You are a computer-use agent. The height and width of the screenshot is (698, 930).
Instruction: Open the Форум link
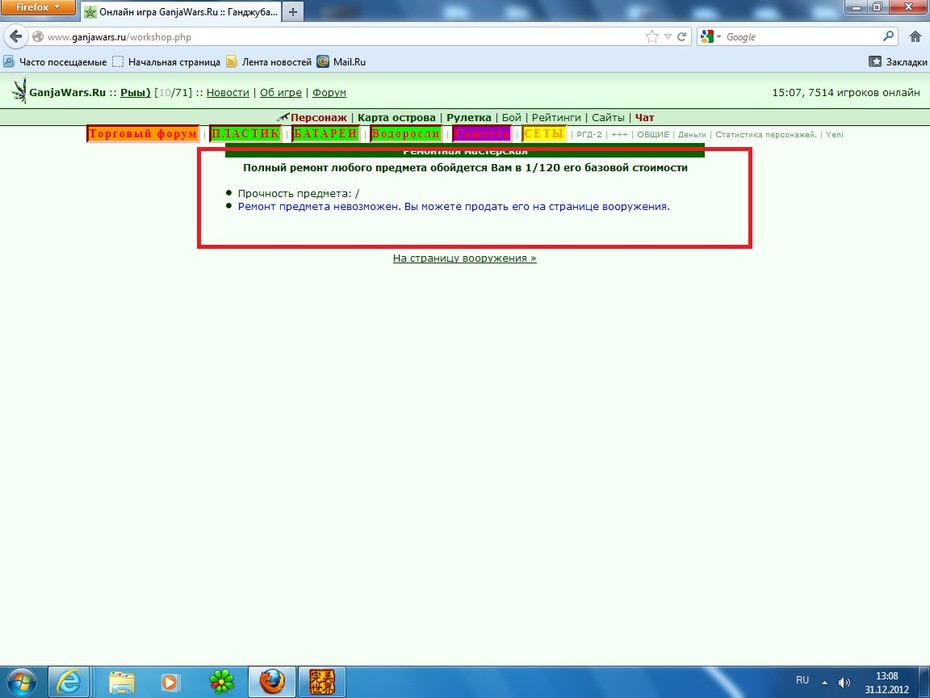click(329, 93)
